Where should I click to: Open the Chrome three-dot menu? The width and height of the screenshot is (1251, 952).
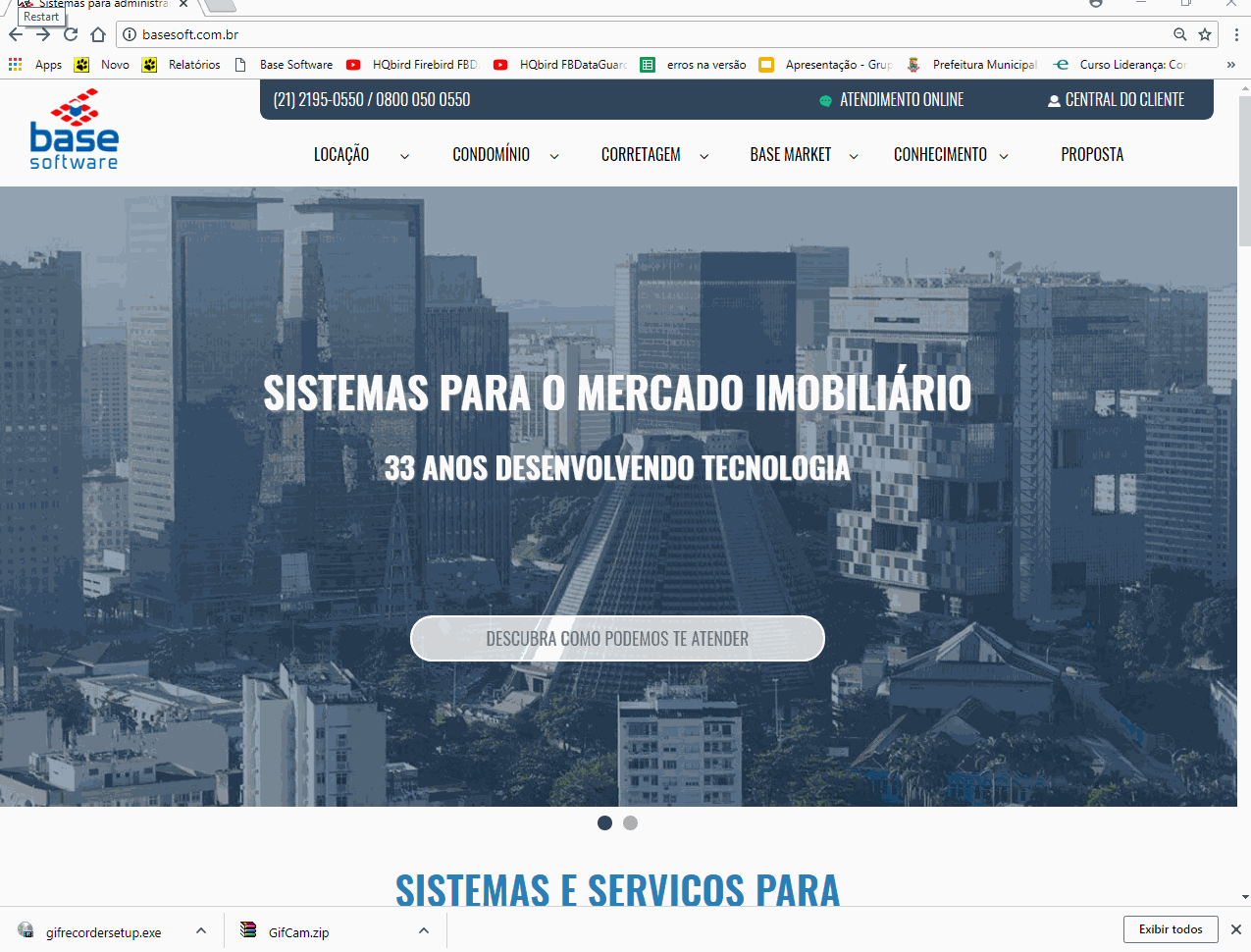click(x=1235, y=34)
